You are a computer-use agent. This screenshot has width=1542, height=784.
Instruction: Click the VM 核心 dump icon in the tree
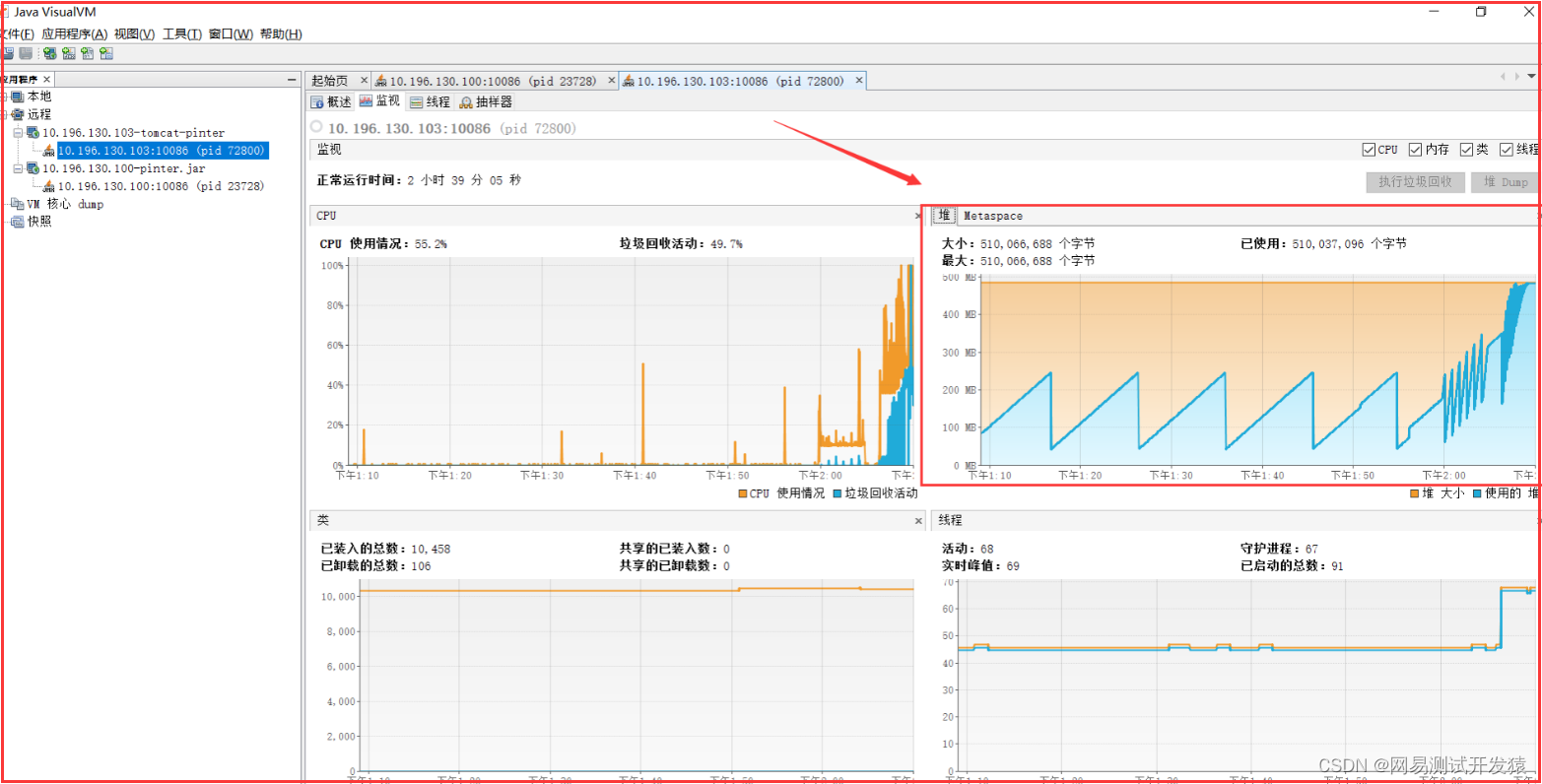[x=17, y=204]
